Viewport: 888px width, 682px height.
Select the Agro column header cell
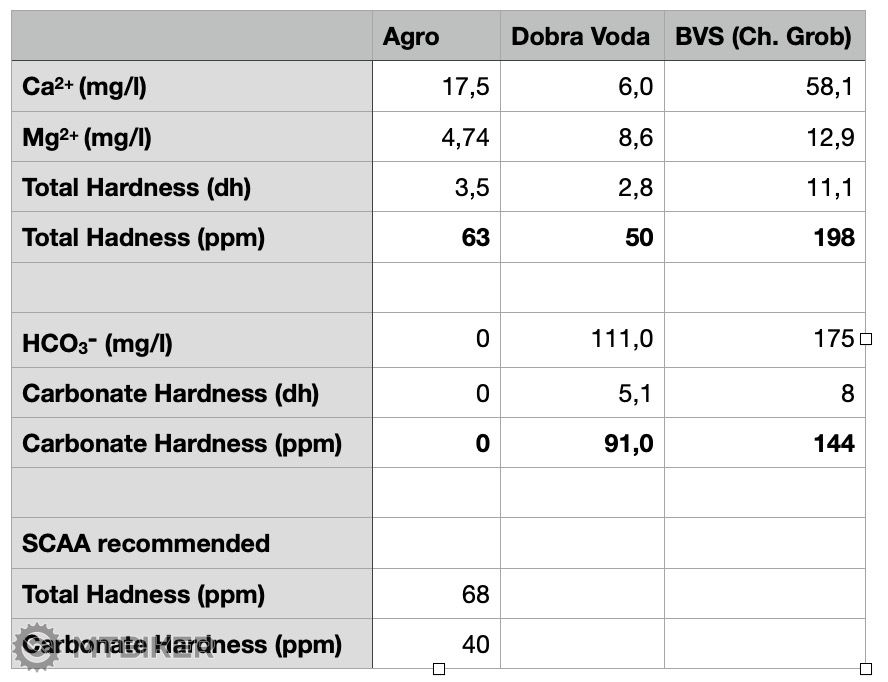[x=436, y=37]
